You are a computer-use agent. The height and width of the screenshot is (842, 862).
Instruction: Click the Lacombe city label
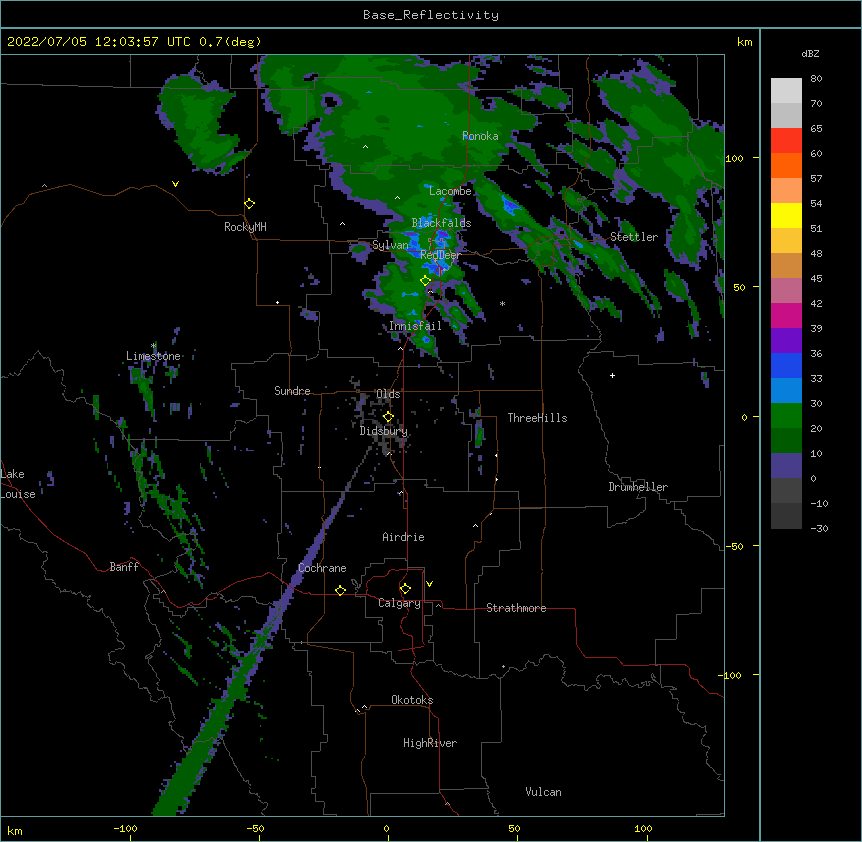click(450, 191)
